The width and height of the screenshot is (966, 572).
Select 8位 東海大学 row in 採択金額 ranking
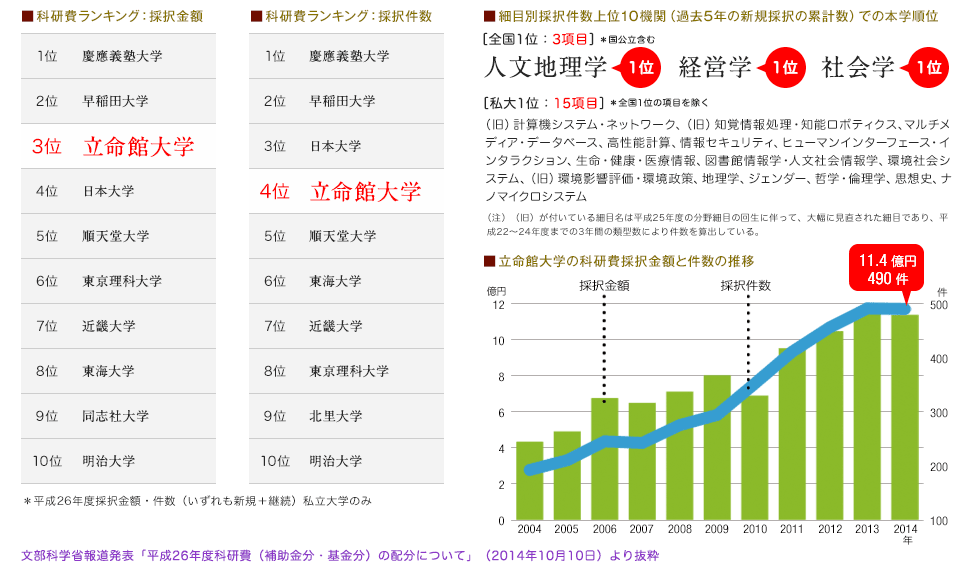coord(118,371)
